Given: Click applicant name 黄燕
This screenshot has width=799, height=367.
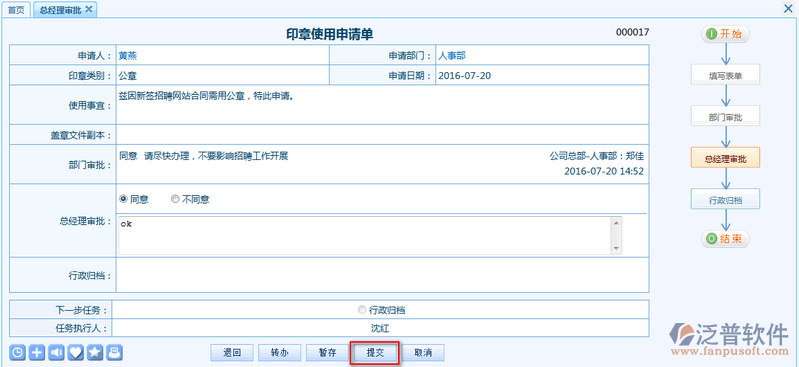Looking at the screenshot, I should point(127,56).
